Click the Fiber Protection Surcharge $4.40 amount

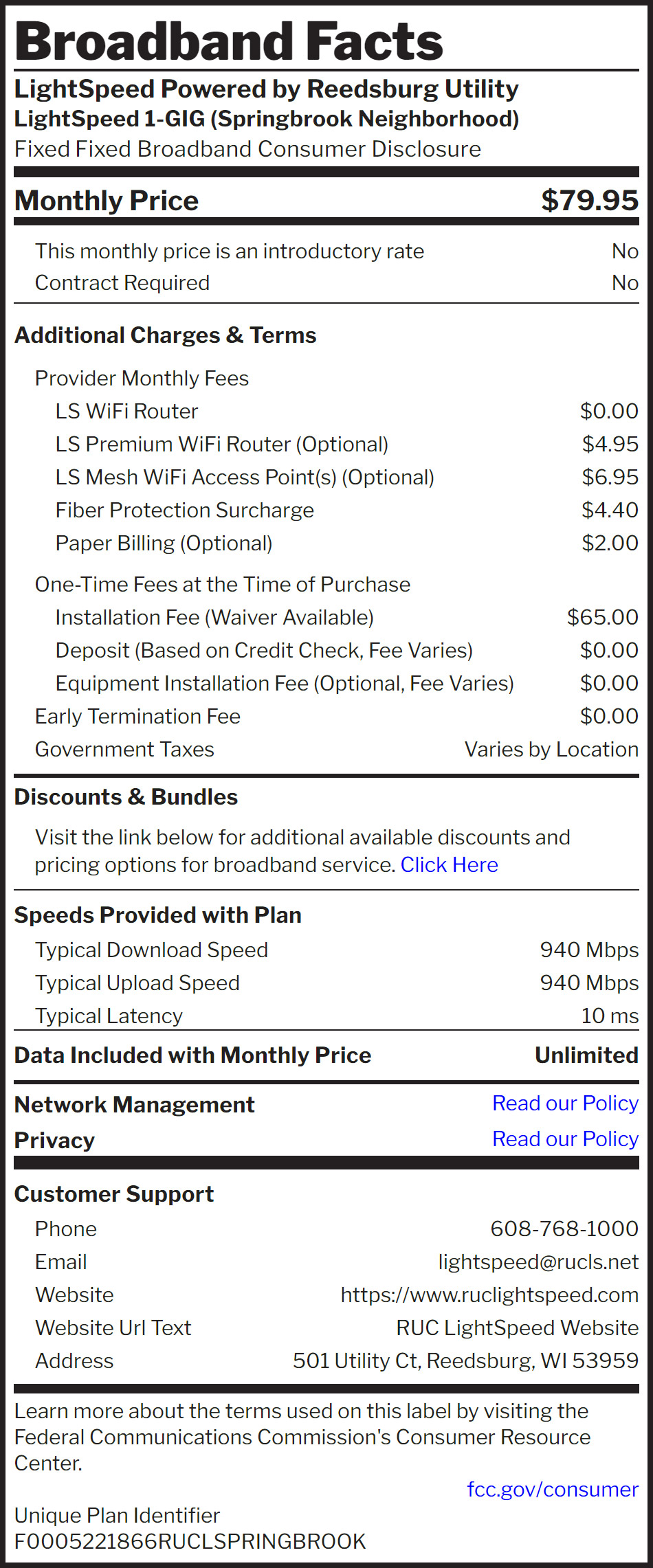click(x=610, y=510)
